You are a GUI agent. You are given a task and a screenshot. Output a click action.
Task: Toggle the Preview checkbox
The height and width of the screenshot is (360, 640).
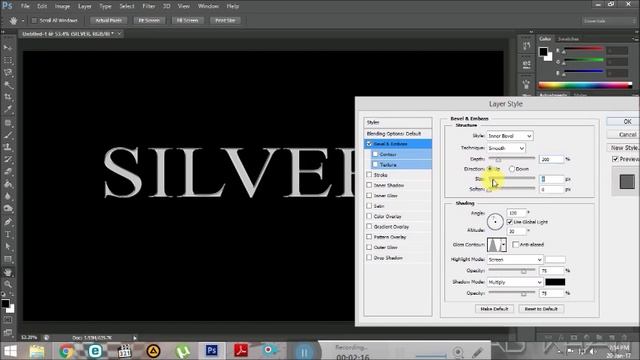(616, 159)
